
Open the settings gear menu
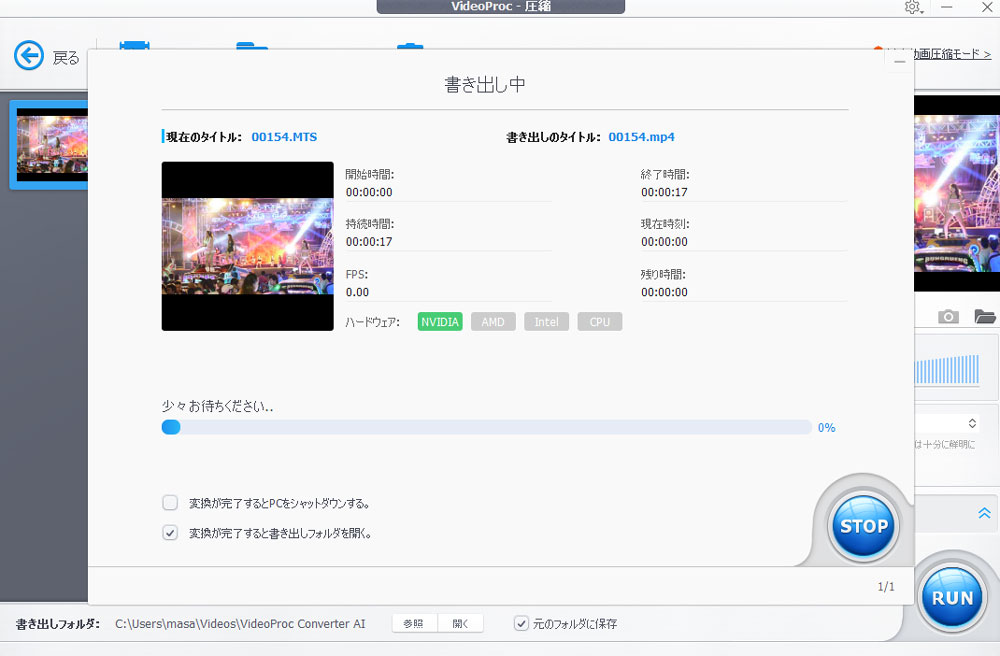913,7
